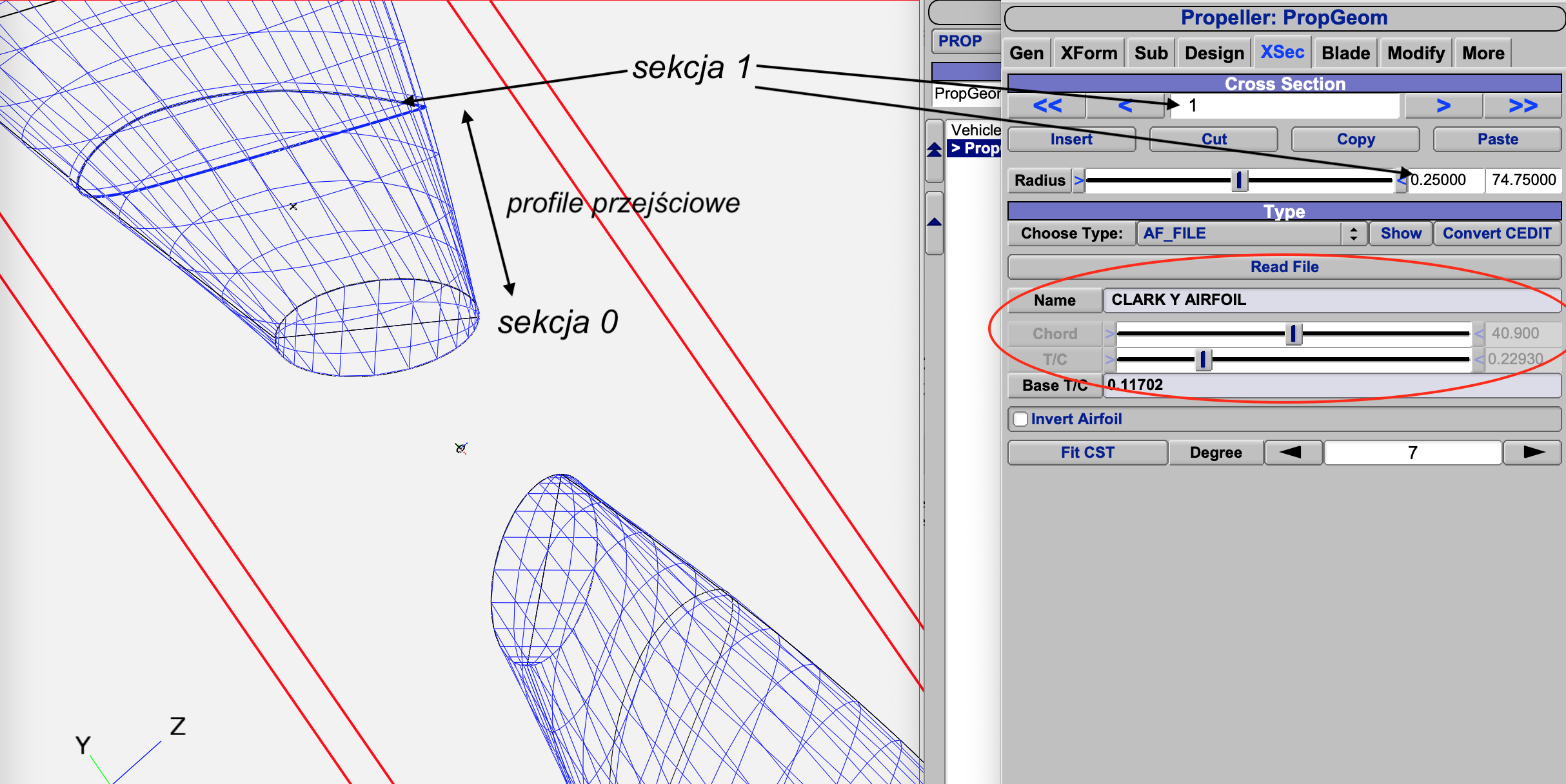Image resolution: width=1566 pixels, height=784 pixels.
Task: Click double up arrow beside Vehicle list
Action: point(935,150)
